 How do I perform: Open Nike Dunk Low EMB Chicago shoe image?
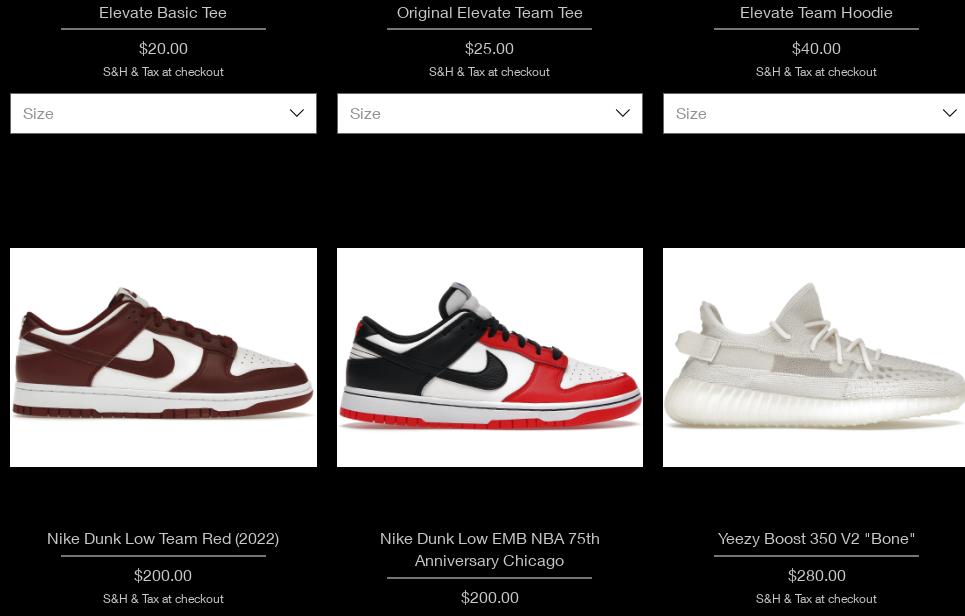tap(490, 358)
